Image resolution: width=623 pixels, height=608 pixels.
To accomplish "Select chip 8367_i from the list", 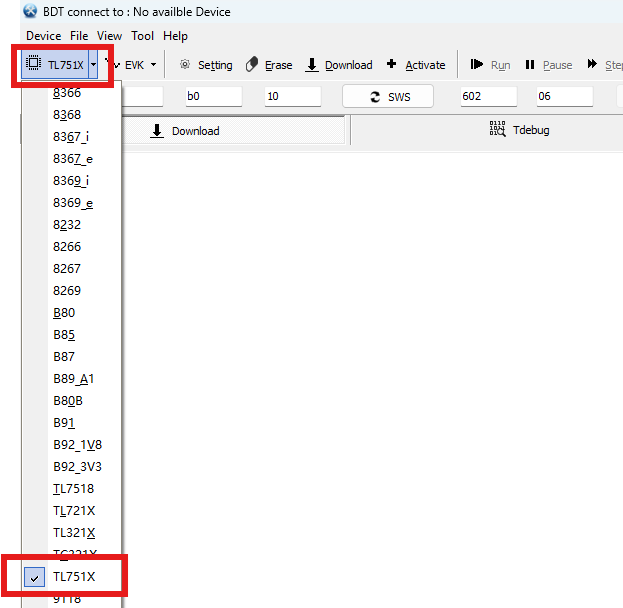I will [72, 137].
